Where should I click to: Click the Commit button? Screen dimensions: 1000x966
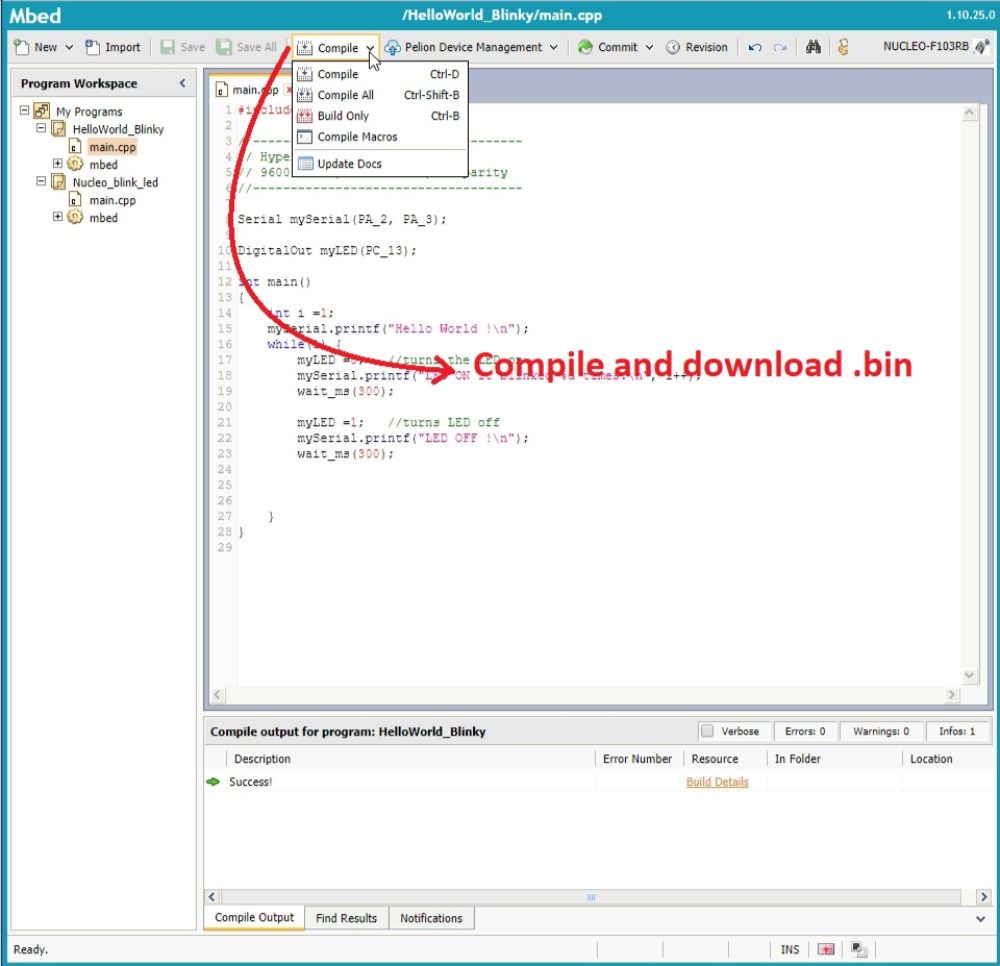[x=608, y=47]
